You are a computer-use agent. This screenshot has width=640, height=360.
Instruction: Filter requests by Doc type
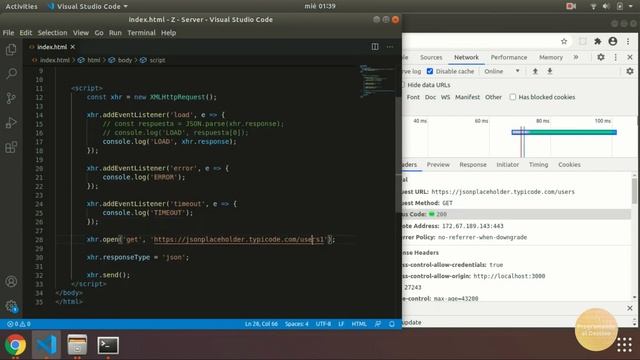(x=430, y=97)
